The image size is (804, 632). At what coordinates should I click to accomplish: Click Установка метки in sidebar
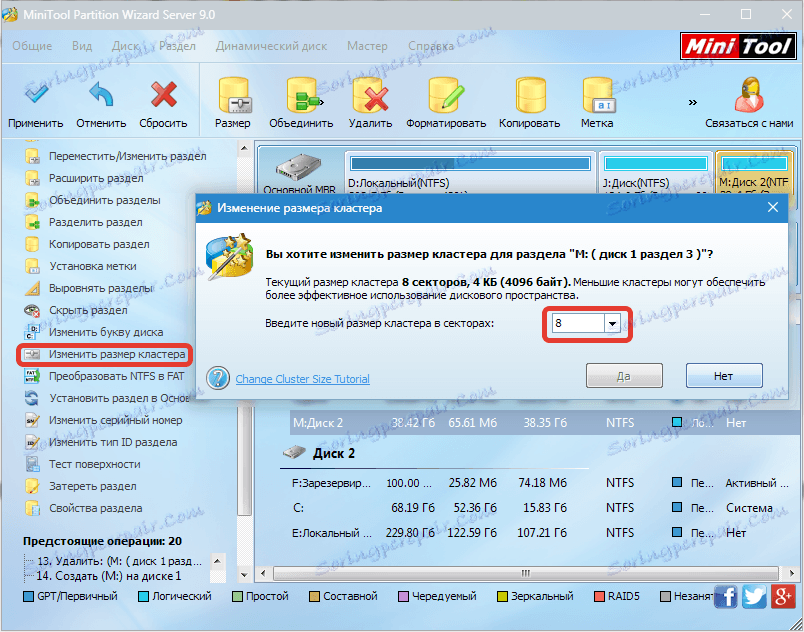[81, 267]
